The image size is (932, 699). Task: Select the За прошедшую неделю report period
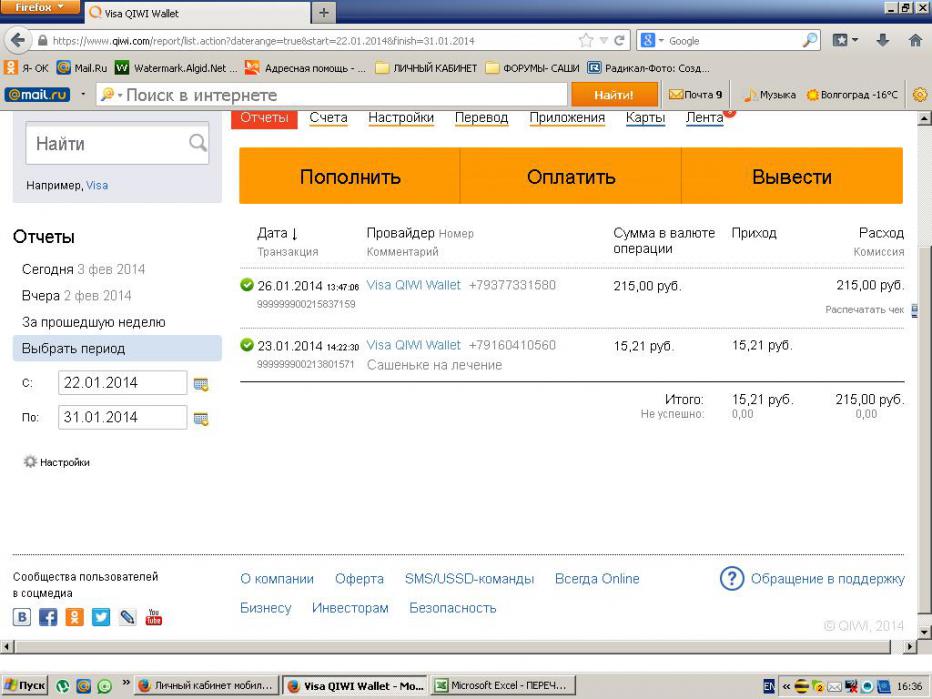tap(94, 322)
